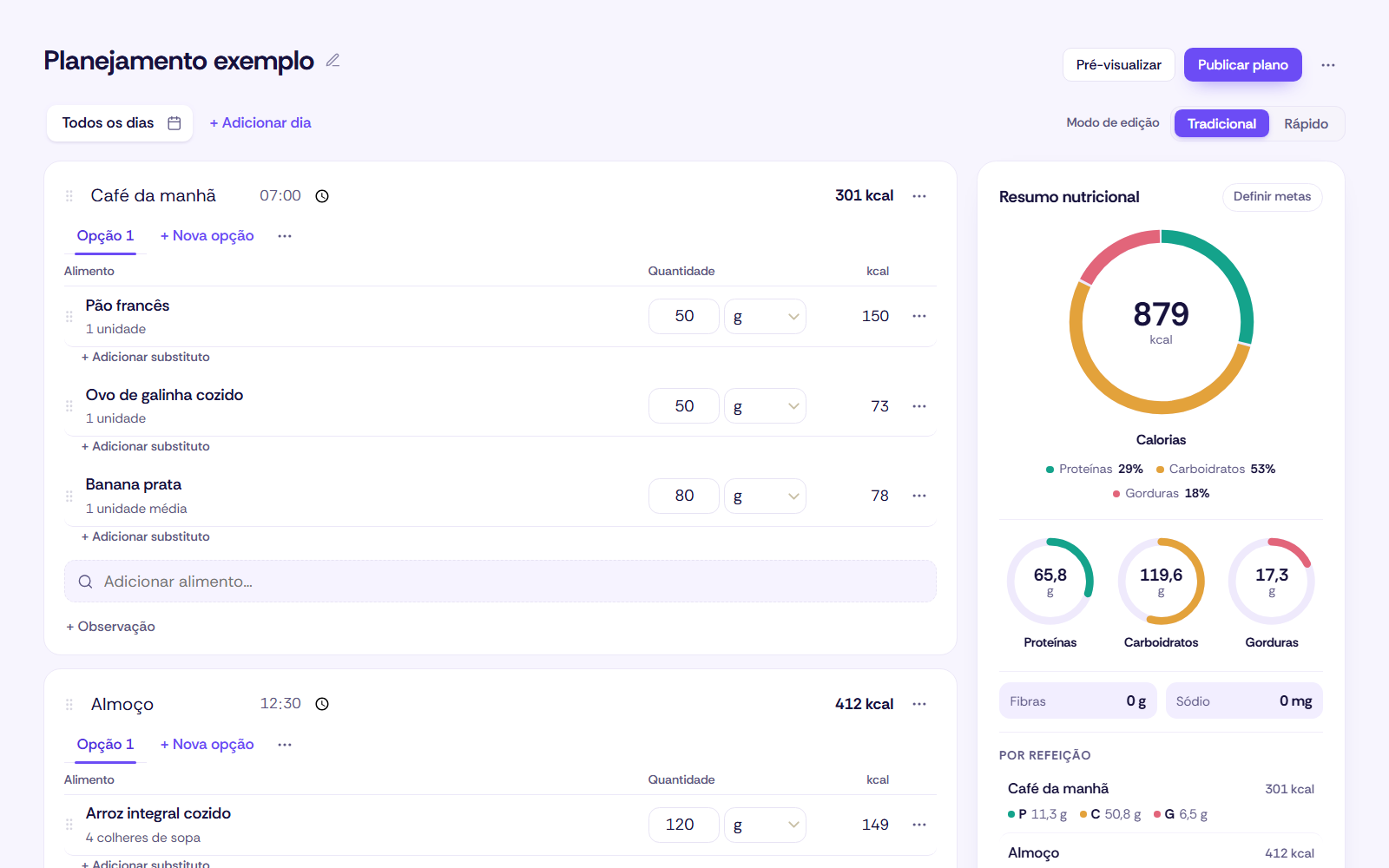Switch editing mode to Rápido
The height and width of the screenshot is (868, 1389).
[x=1306, y=123]
